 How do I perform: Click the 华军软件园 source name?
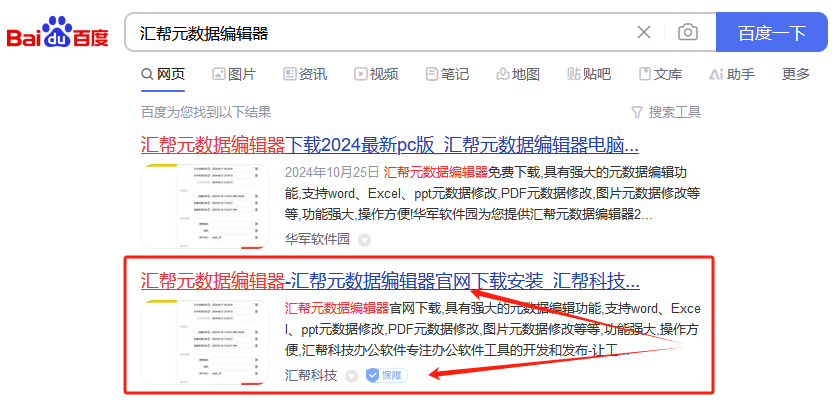tap(317, 239)
